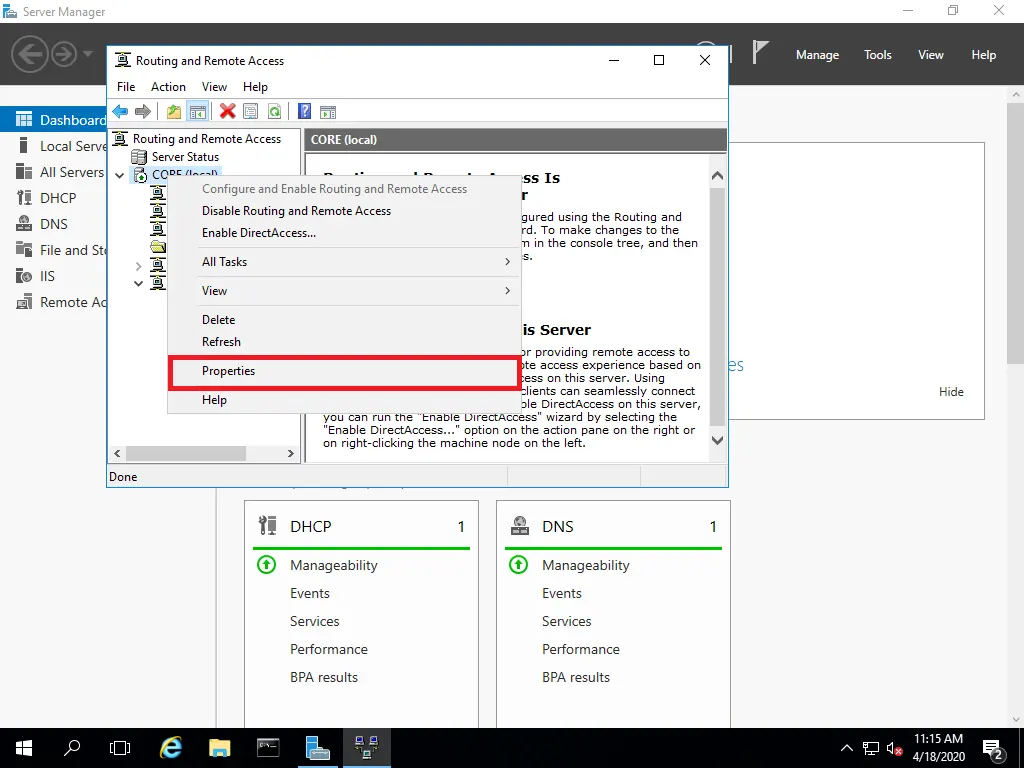The width and height of the screenshot is (1024, 768).
Task: Click the red Delete X toolbar icon
Action: (227, 112)
